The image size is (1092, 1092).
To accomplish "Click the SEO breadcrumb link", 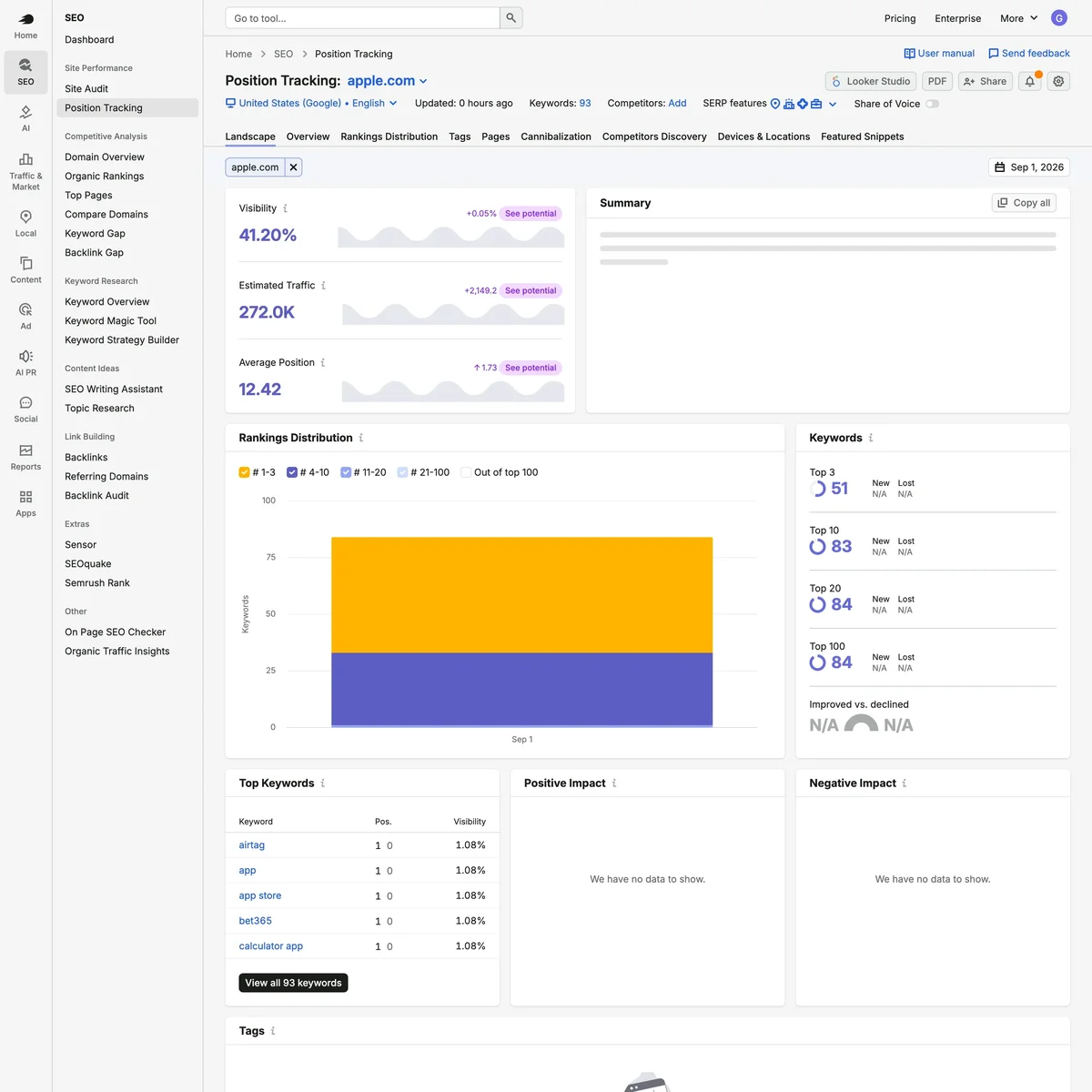I will pyautogui.click(x=284, y=55).
